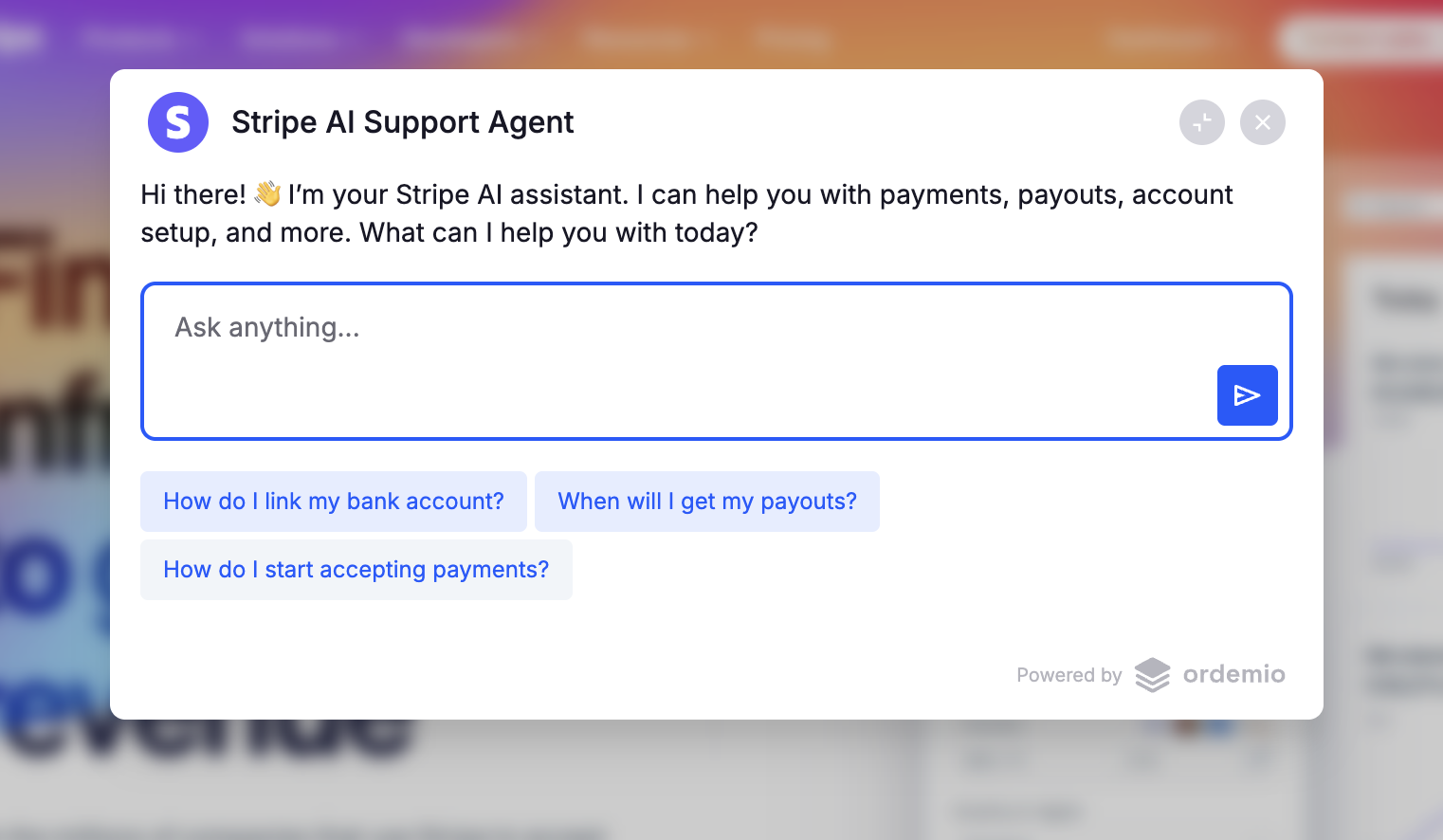Image resolution: width=1443 pixels, height=840 pixels.
Task: Send the message with the arrow button
Action: [1247, 395]
